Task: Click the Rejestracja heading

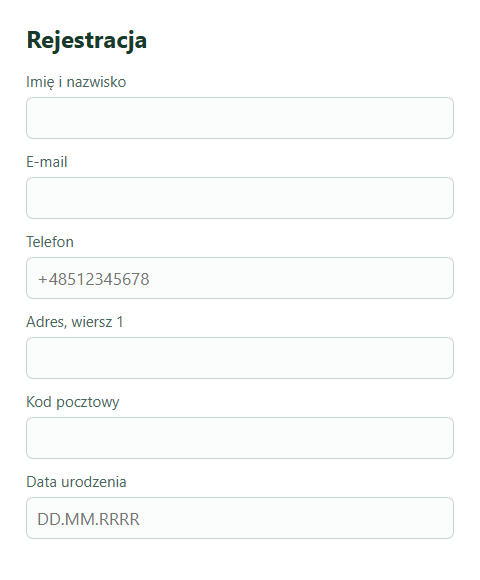Action: pyautogui.click(x=87, y=40)
